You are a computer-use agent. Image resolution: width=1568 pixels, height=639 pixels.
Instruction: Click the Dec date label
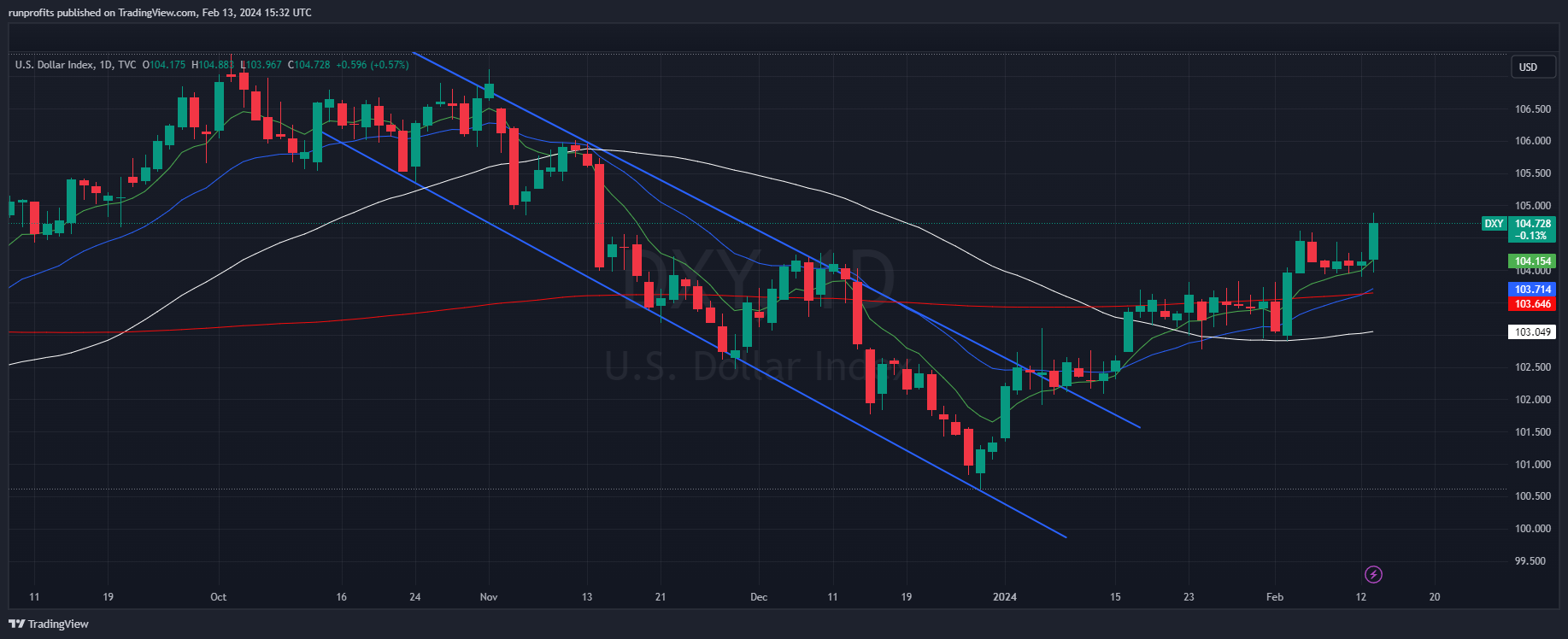[x=759, y=597]
